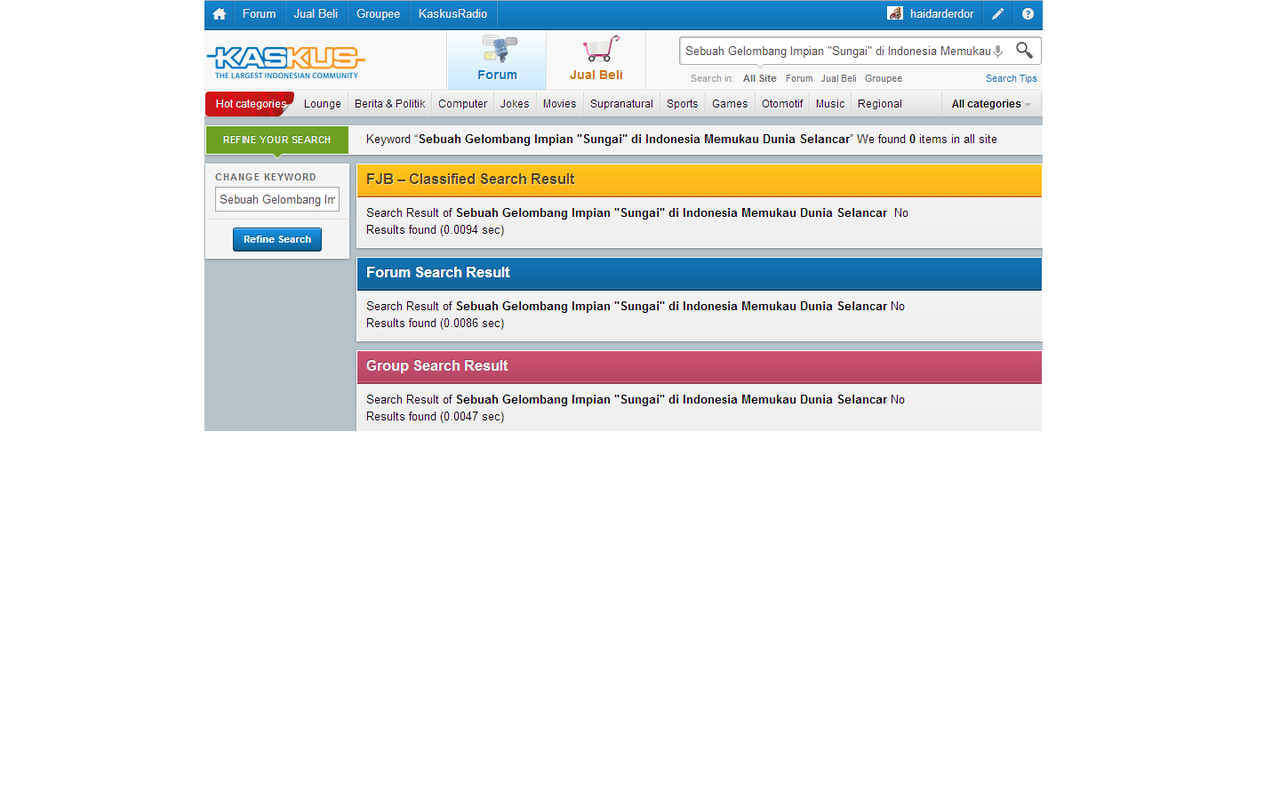Click the FJB – Classified Search Result header

pos(699,180)
